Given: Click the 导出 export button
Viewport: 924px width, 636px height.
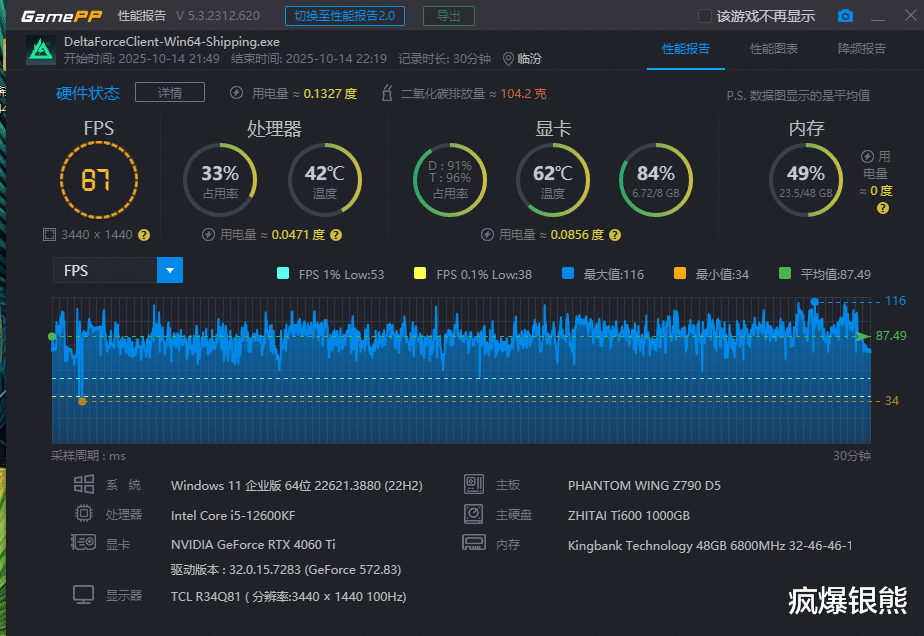Looking at the screenshot, I should 448,16.
